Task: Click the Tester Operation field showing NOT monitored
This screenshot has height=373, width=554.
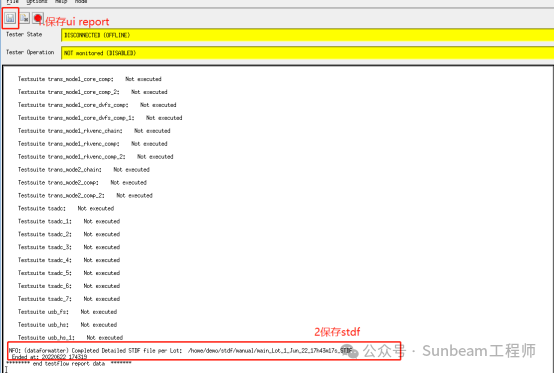Action: point(307,53)
